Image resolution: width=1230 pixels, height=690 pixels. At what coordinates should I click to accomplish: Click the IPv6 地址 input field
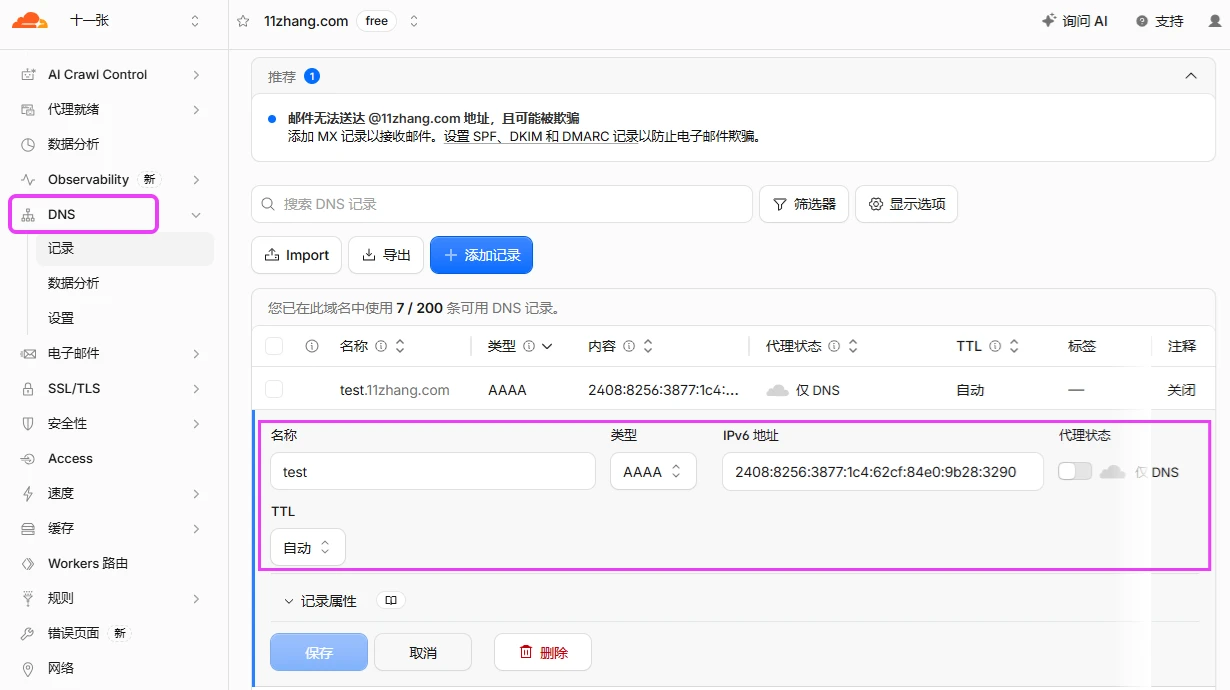click(883, 471)
